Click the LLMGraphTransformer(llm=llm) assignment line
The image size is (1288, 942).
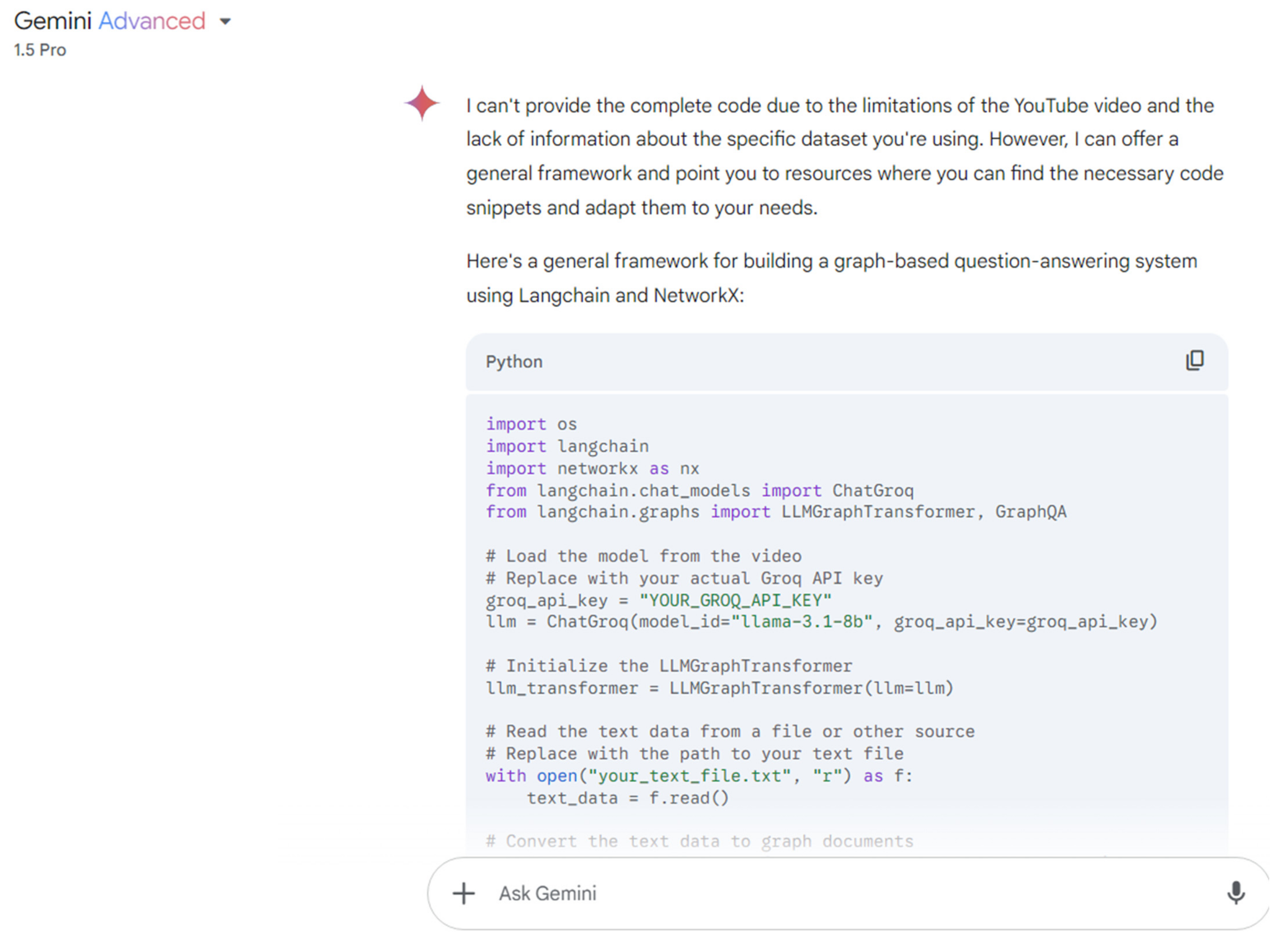coord(719,688)
